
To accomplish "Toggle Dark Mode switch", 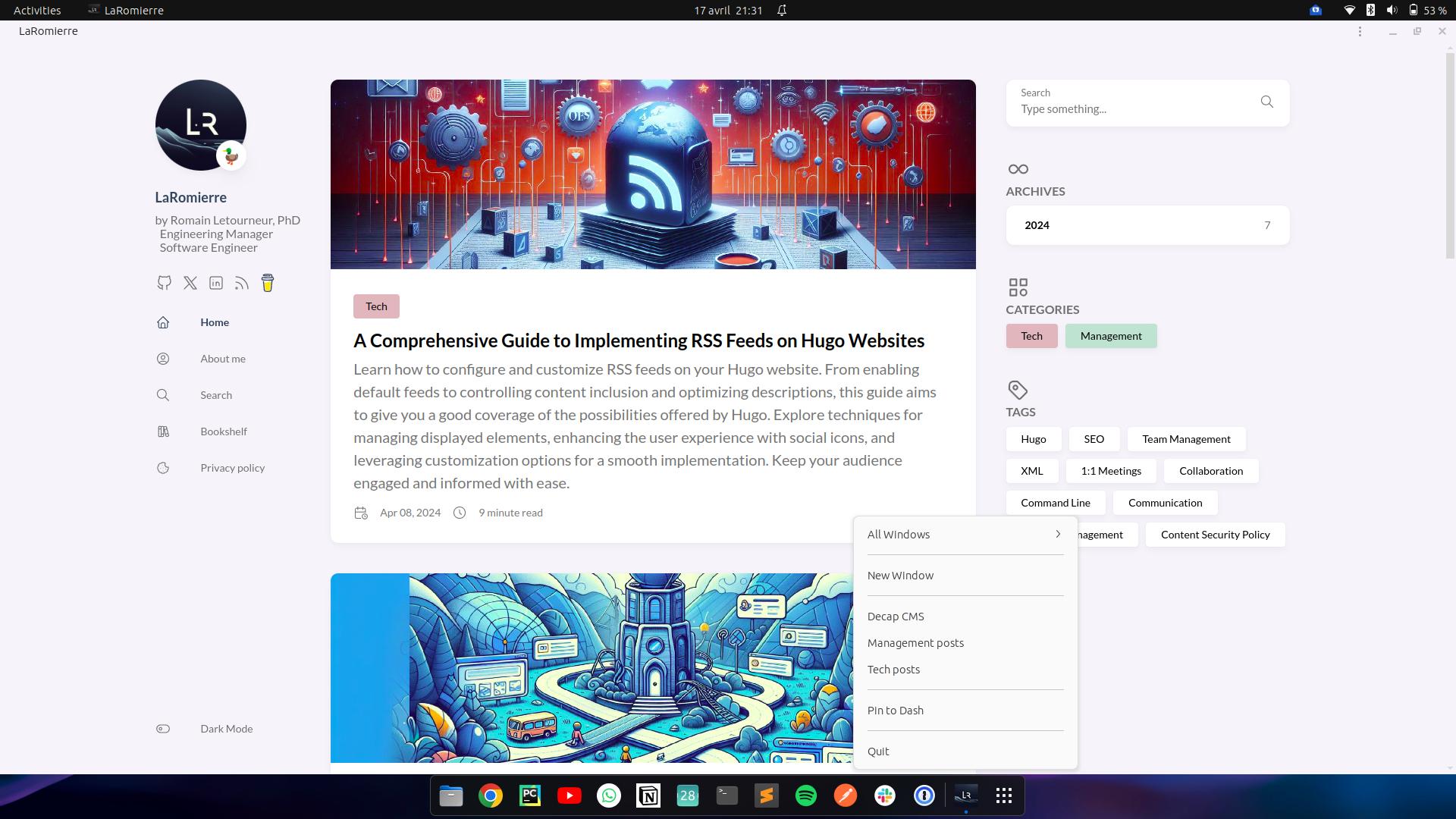I will [163, 729].
